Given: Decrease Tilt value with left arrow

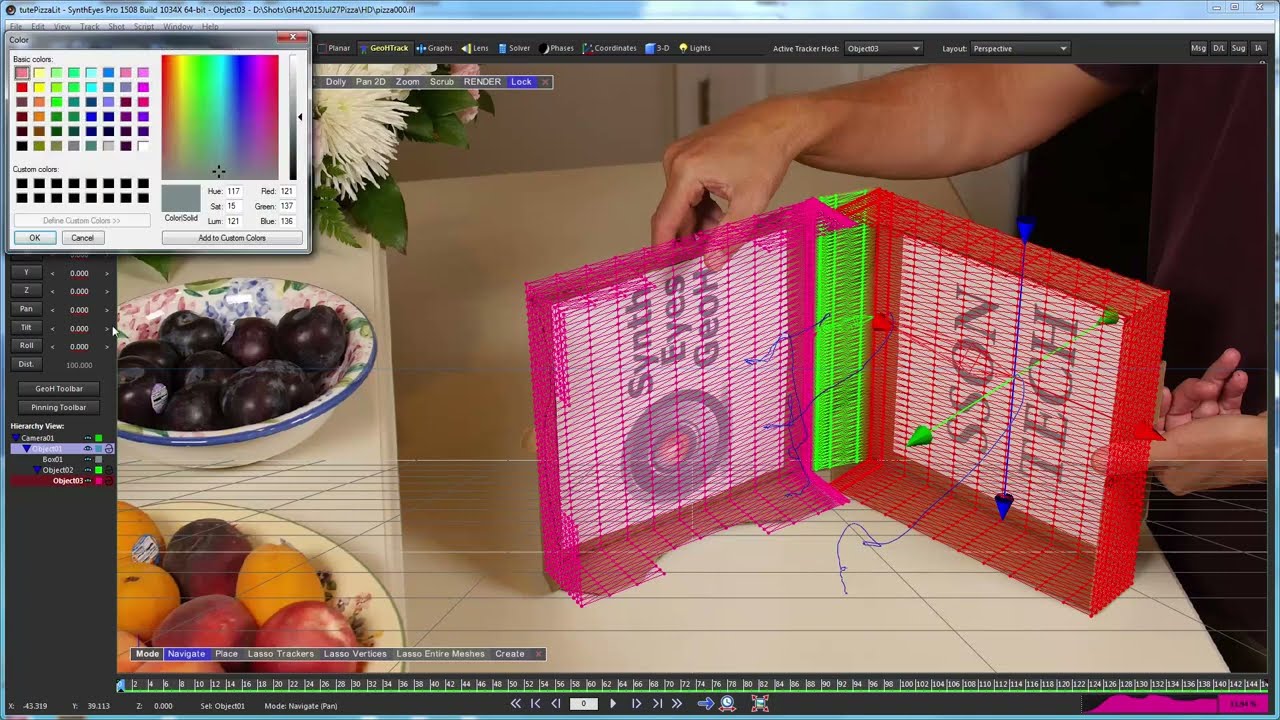Looking at the screenshot, I should (x=52, y=328).
